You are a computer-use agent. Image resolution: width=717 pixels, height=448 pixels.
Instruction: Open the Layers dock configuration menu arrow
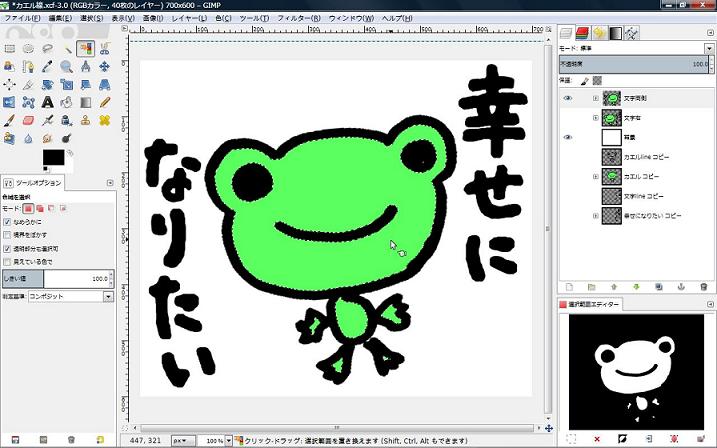coord(710,33)
